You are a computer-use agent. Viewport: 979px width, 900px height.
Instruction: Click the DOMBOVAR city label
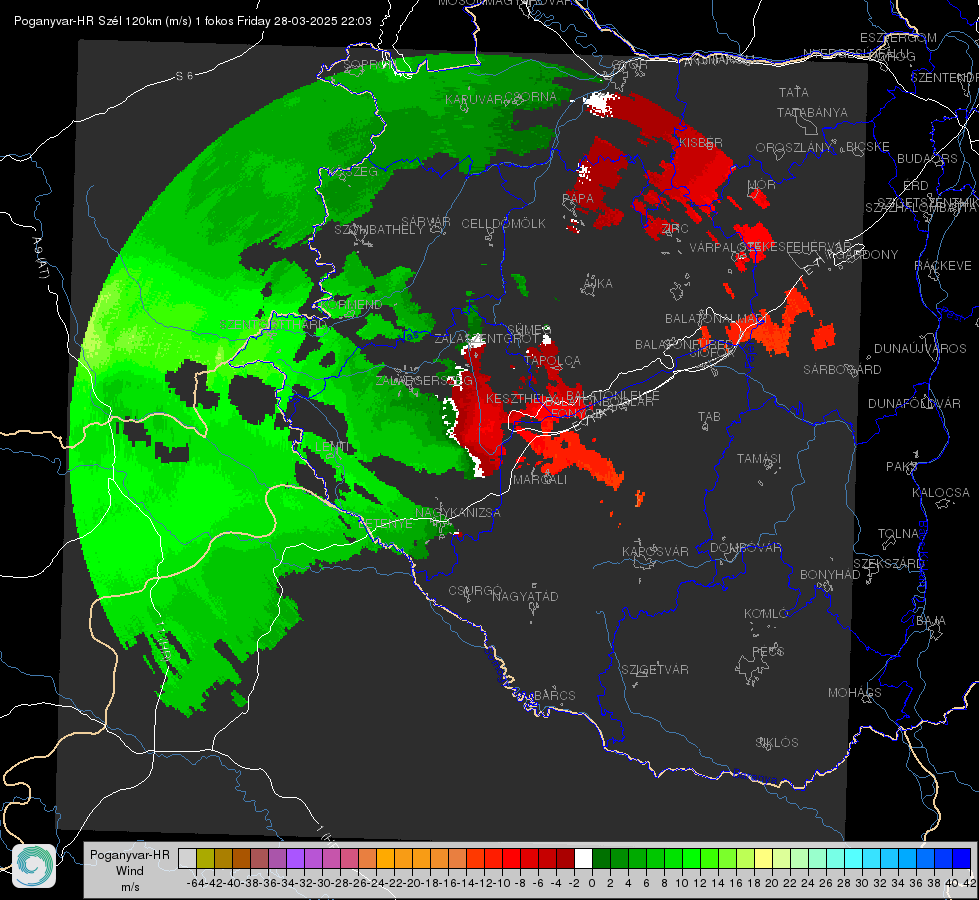click(745, 548)
